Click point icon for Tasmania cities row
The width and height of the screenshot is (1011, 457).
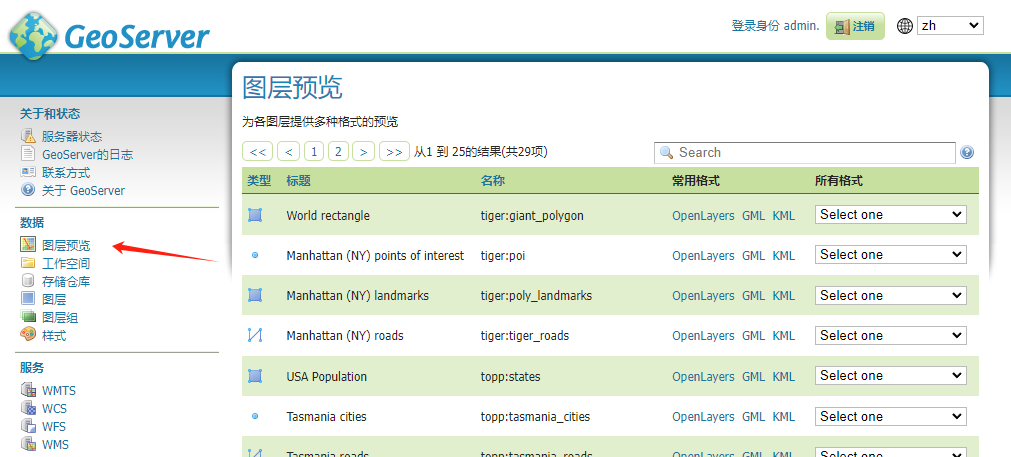click(x=255, y=416)
